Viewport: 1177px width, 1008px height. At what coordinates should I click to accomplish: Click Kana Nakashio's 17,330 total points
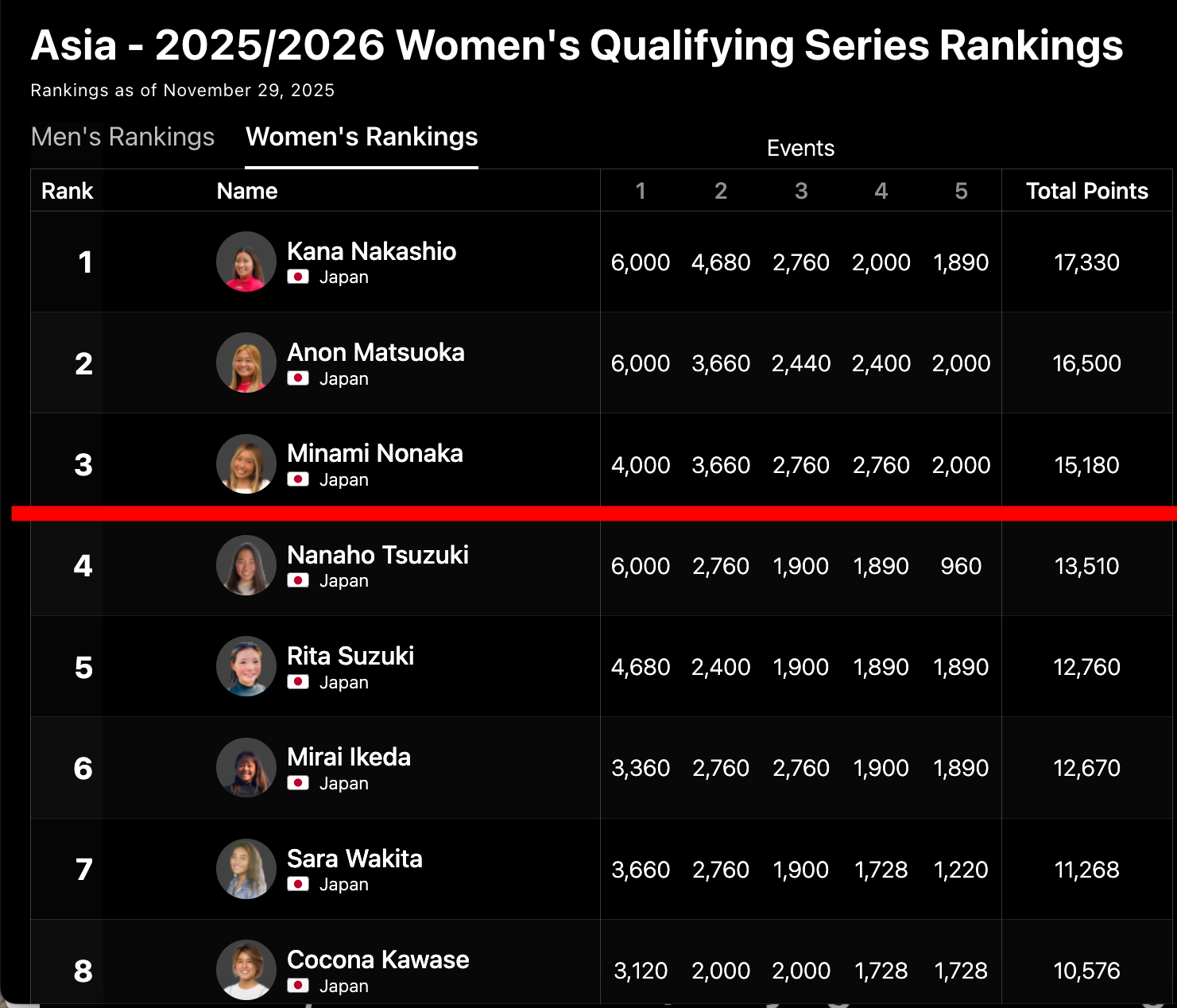[x=1086, y=262]
